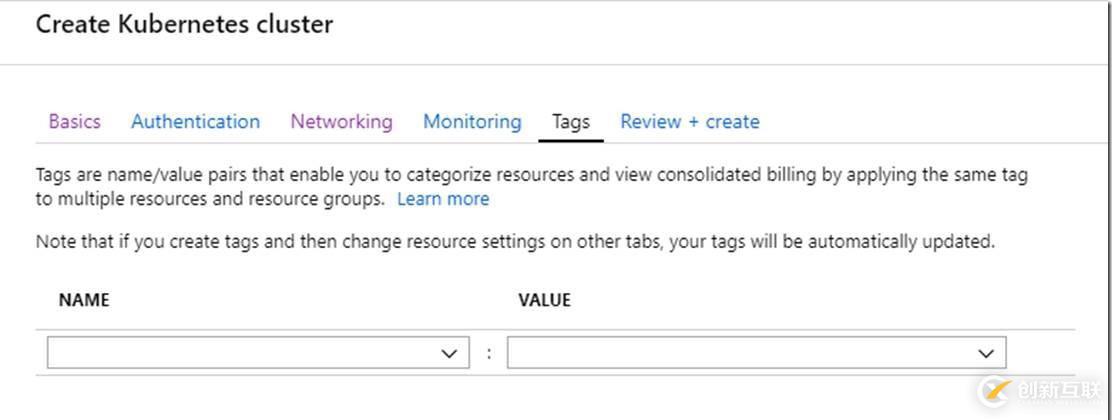
Task: Click the active Tags tab
Action: (570, 122)
